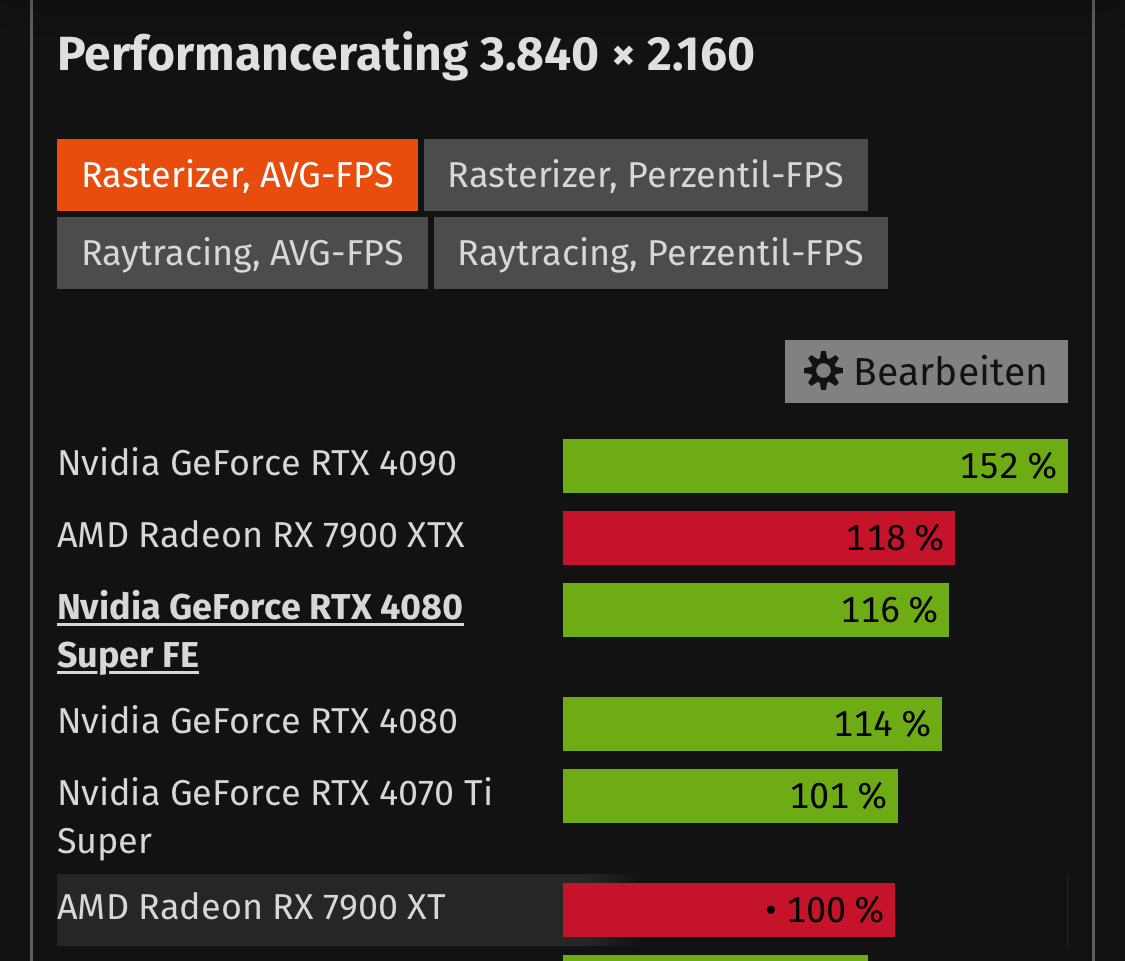The width and height of the screenshot is (1125, 961).
Task: Select Nvidia GeForce RTX 4070 Ti Super label
Action: click(x=275, y=817)
